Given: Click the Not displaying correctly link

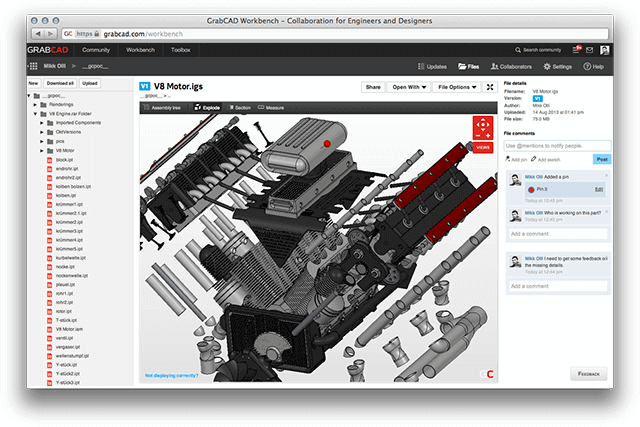Looking at the screenshot, I should click(171, 375).
